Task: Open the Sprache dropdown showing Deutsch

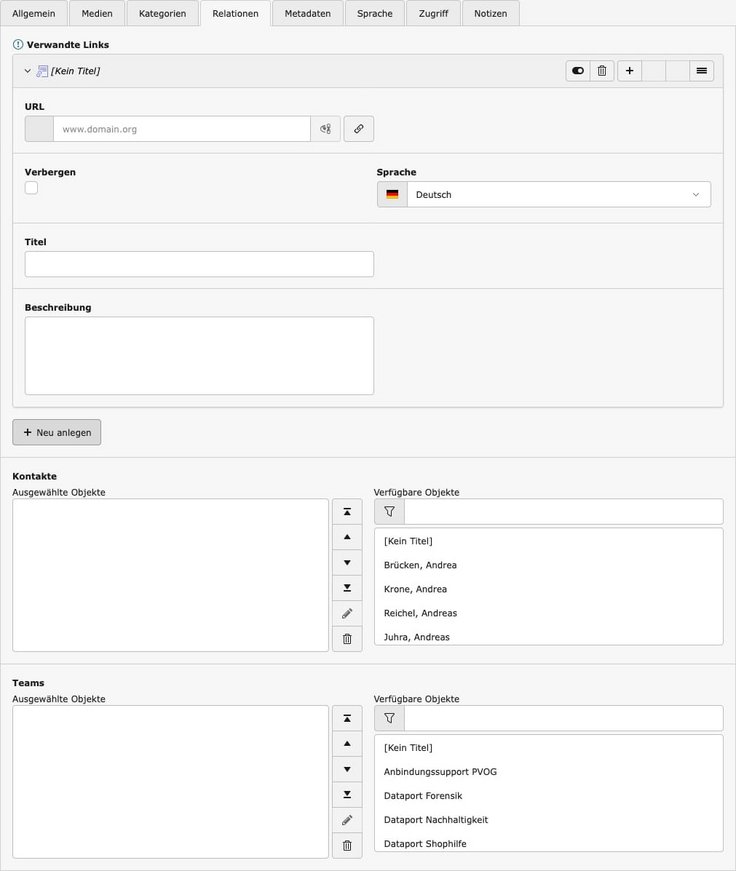Action: pos(544,195)
